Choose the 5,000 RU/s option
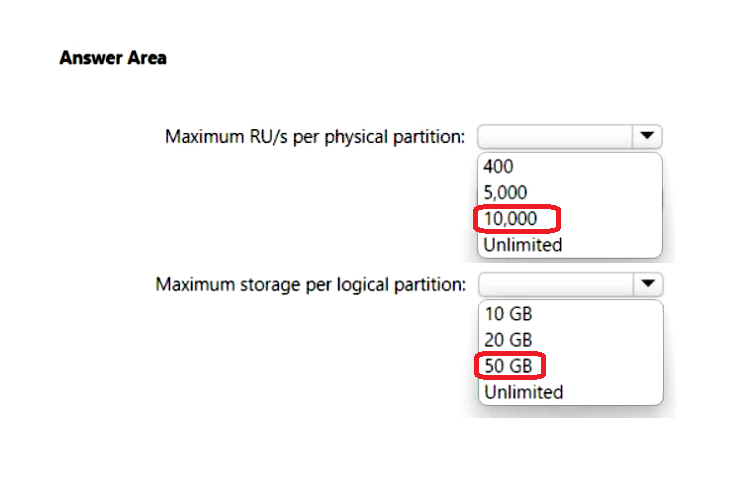Screen dimensions: 755x485 point(505,193)
